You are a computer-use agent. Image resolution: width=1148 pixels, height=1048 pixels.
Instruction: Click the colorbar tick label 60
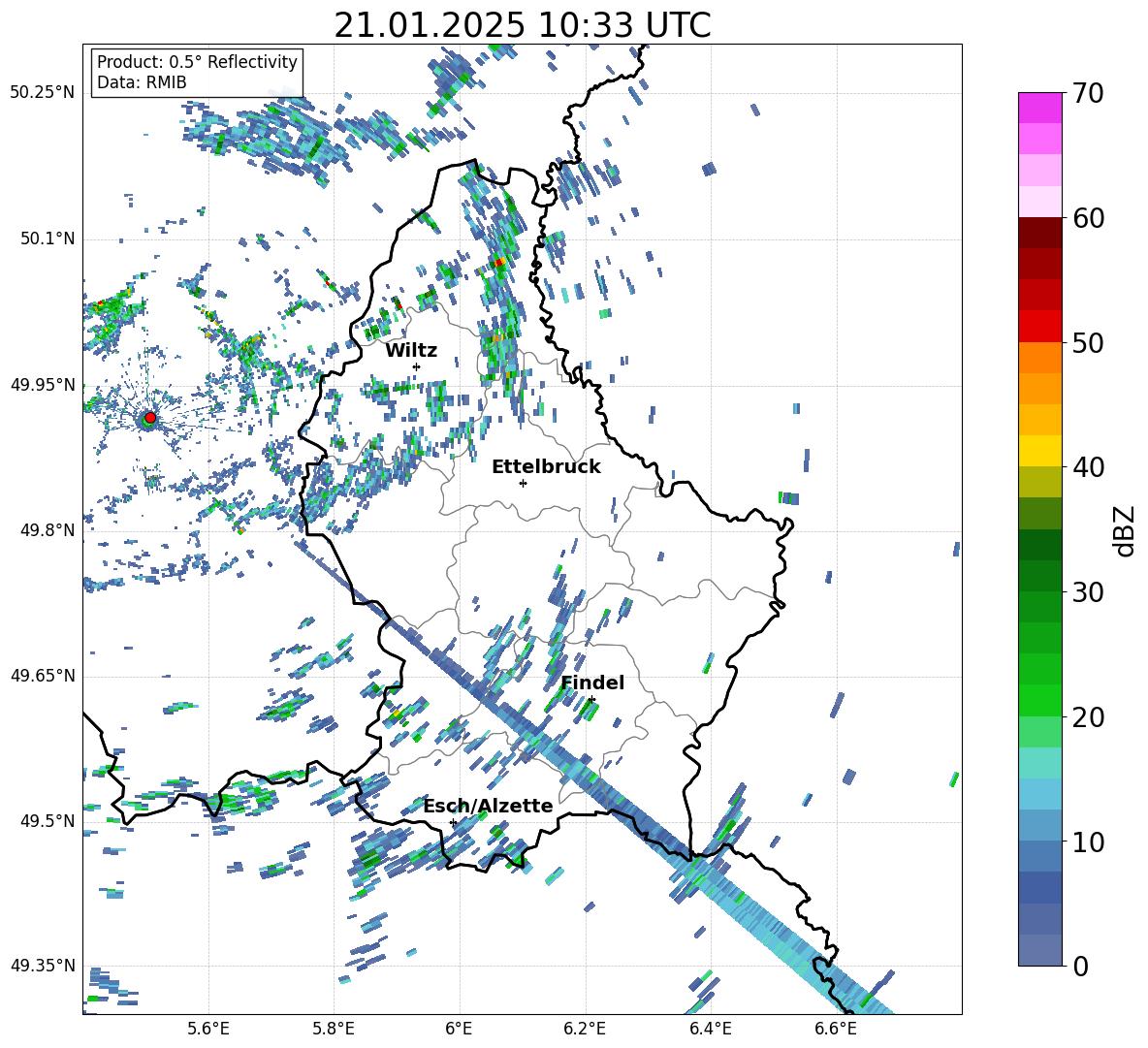pyautogui.click(x=1088, y=218)
